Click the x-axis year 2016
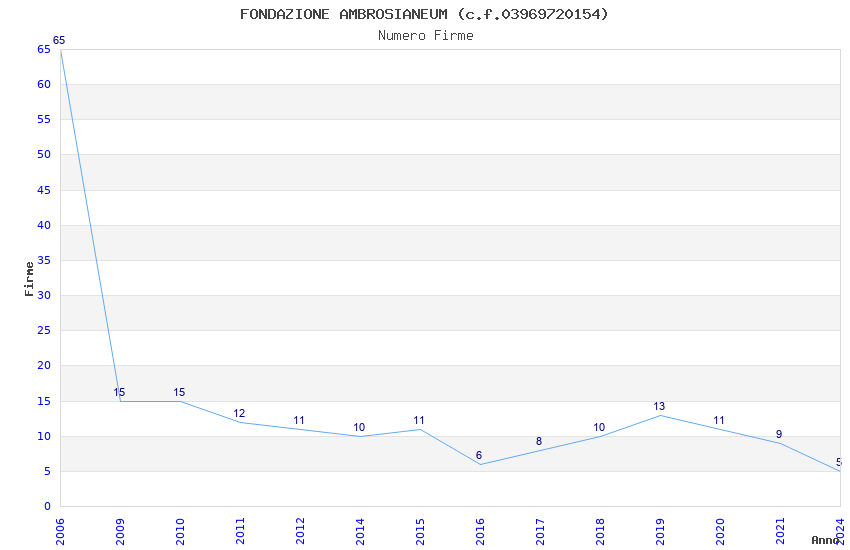The height and width of the screenshot is (550, 850). coord(480,531)
